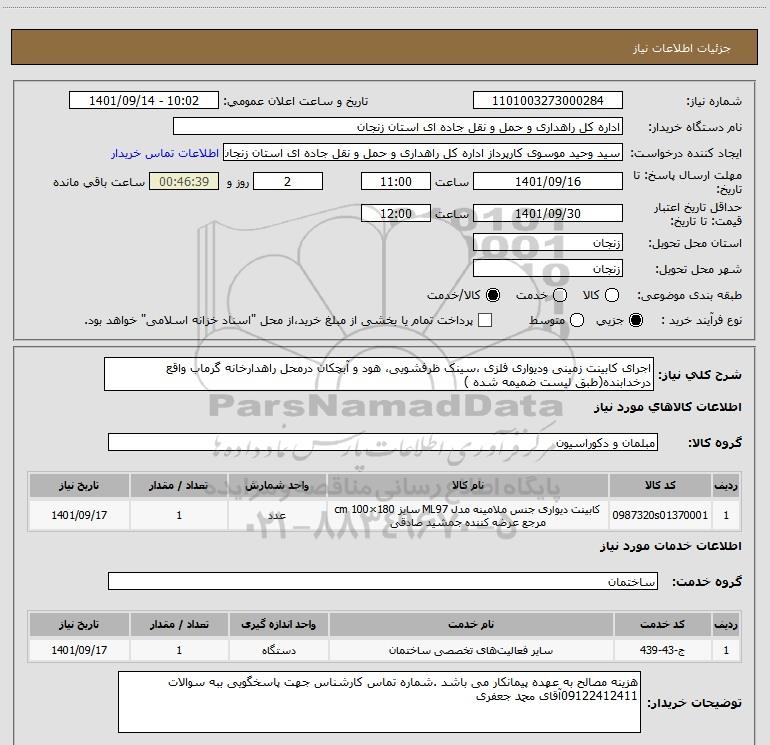Image resolution: width=770 pixels, height=745 pixels.
Task: Select the جزیی purchase type radio
Action: pos(636,321)
